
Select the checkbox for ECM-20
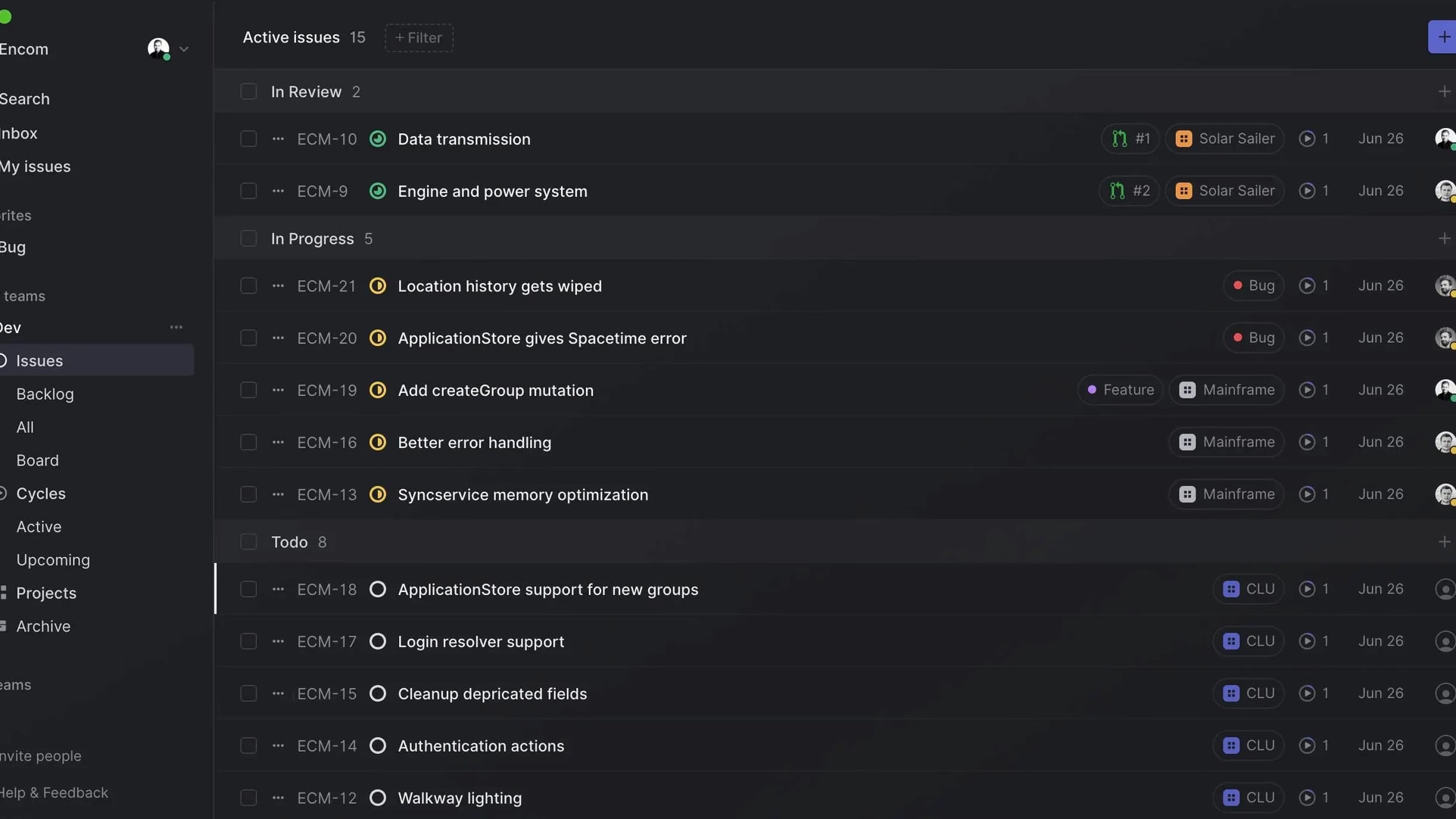click(248, 338)
